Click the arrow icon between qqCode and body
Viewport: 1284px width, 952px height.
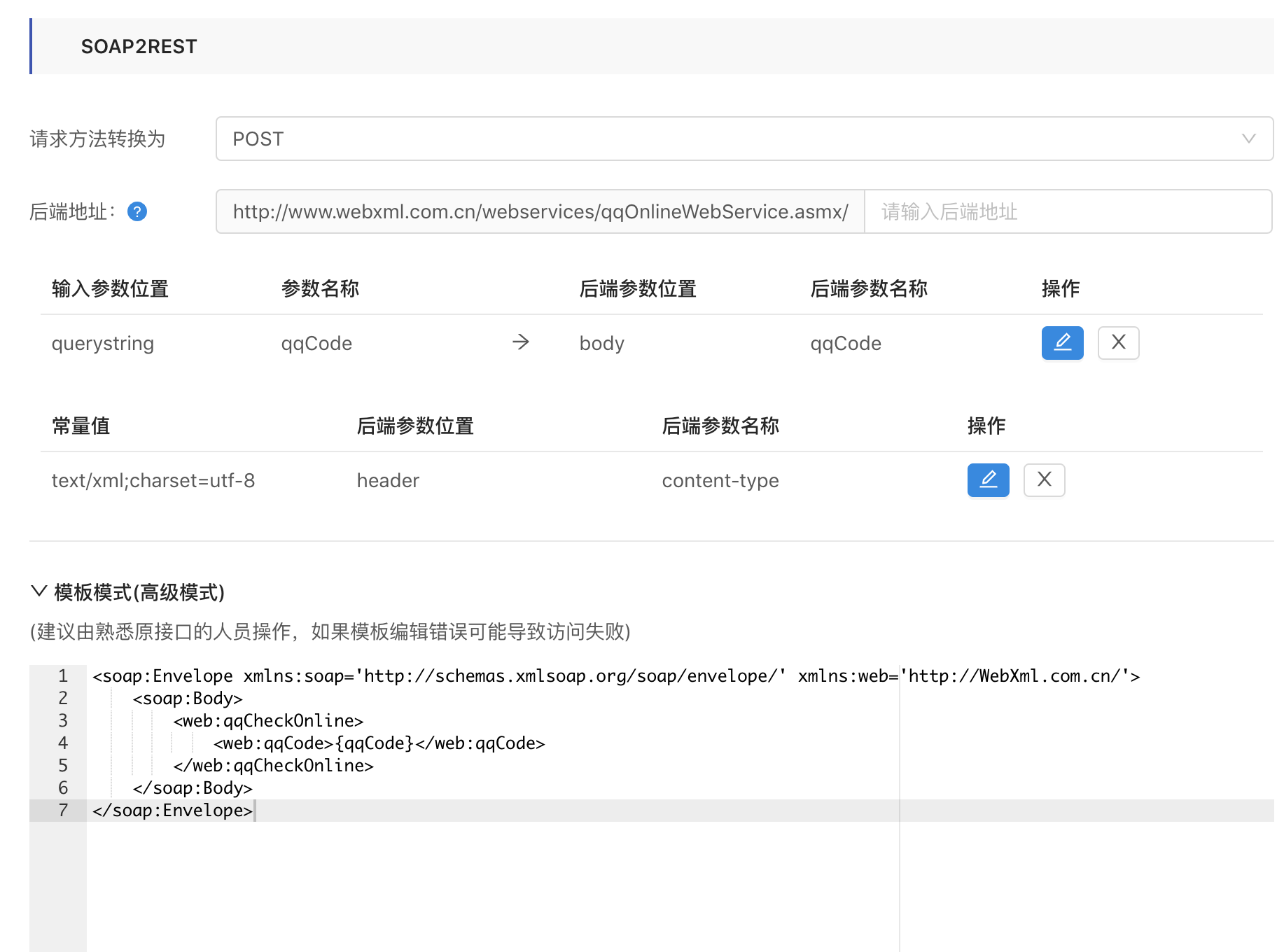point(521,342)
